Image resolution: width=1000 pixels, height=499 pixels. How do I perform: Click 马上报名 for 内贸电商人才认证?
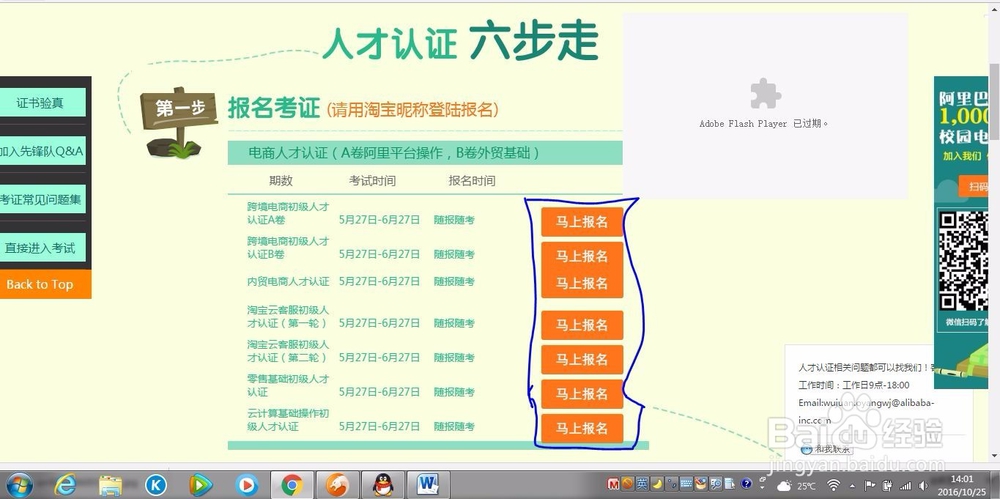click(x=582, y=283)
